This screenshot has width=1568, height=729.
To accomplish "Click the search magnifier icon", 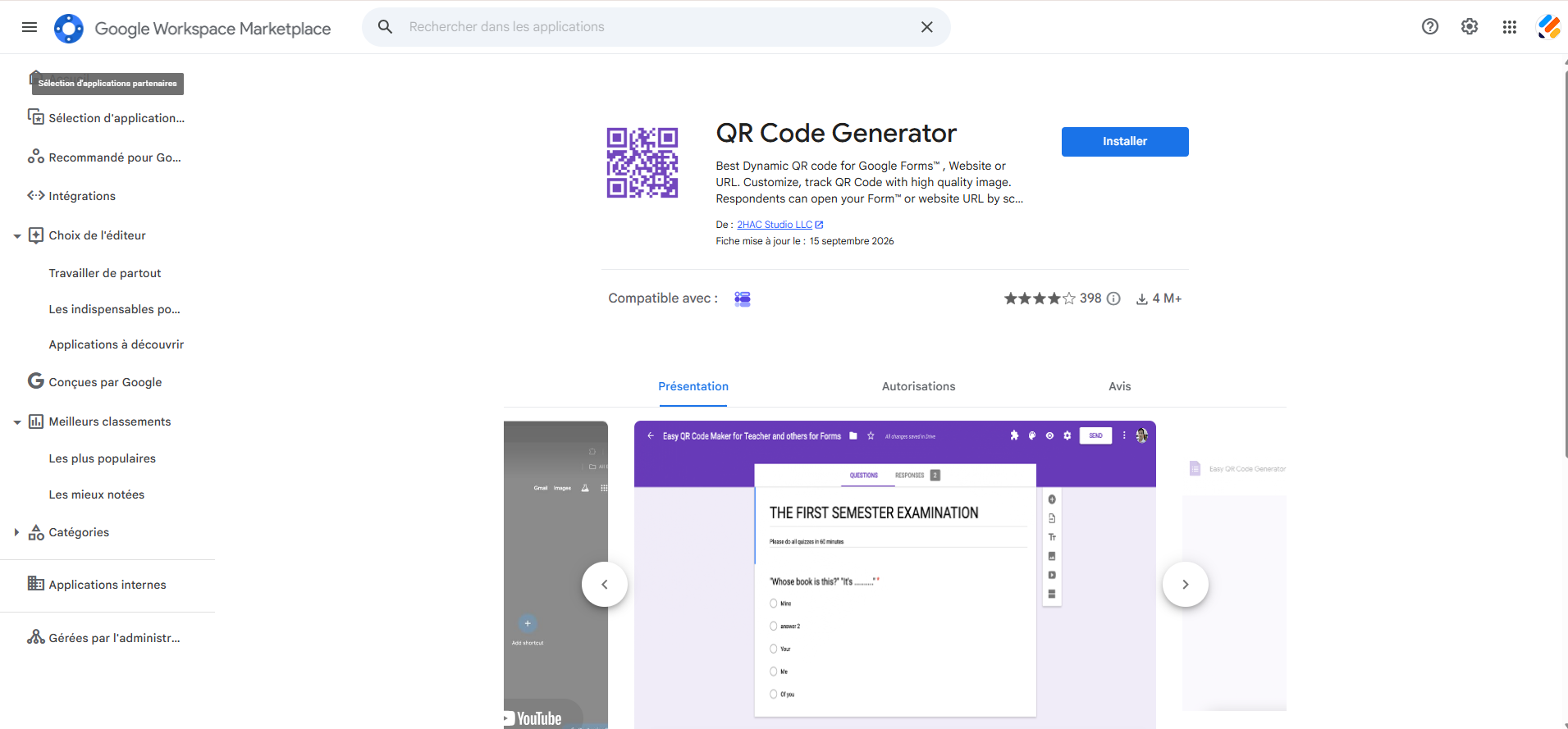I will tap(385, 27).
